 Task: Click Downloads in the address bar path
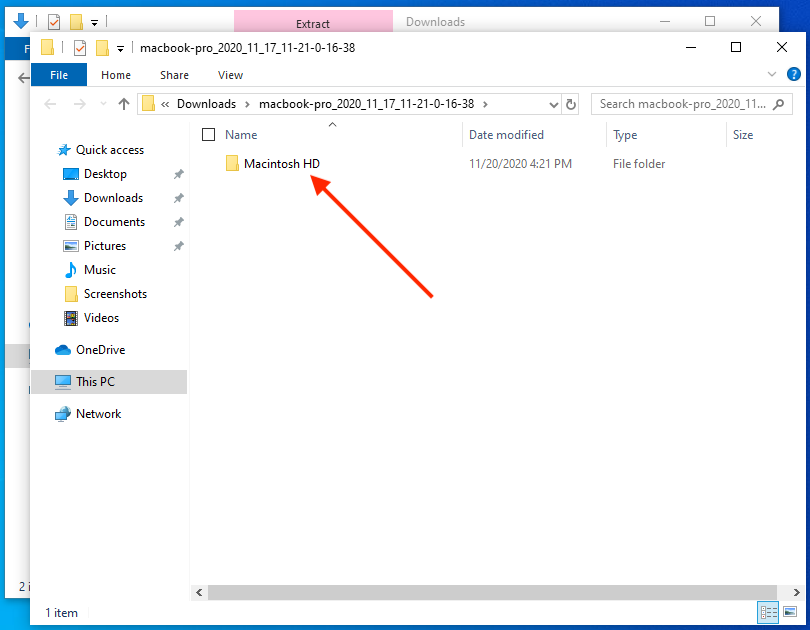206,104
